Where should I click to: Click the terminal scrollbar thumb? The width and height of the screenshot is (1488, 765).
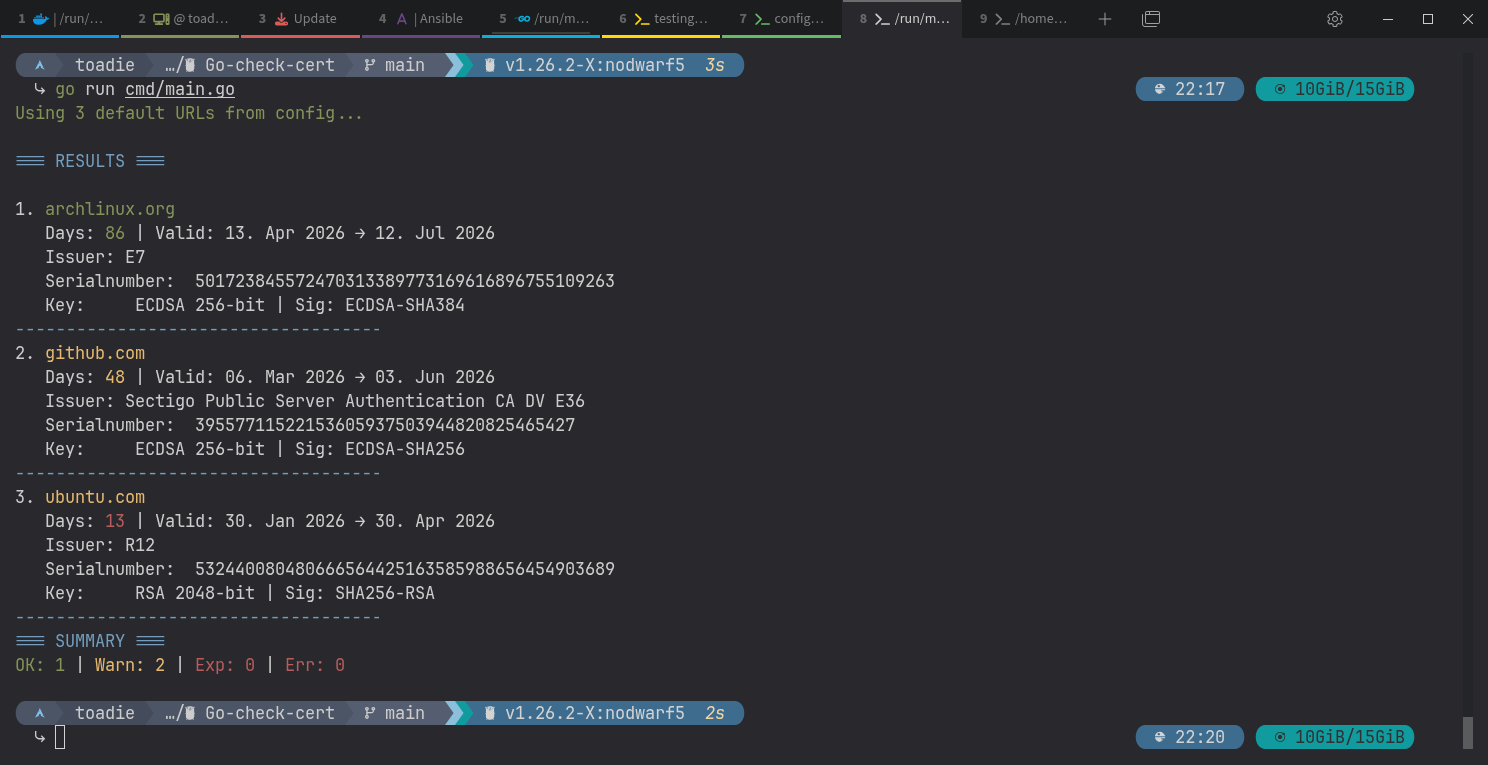(x=1468, y=733)
